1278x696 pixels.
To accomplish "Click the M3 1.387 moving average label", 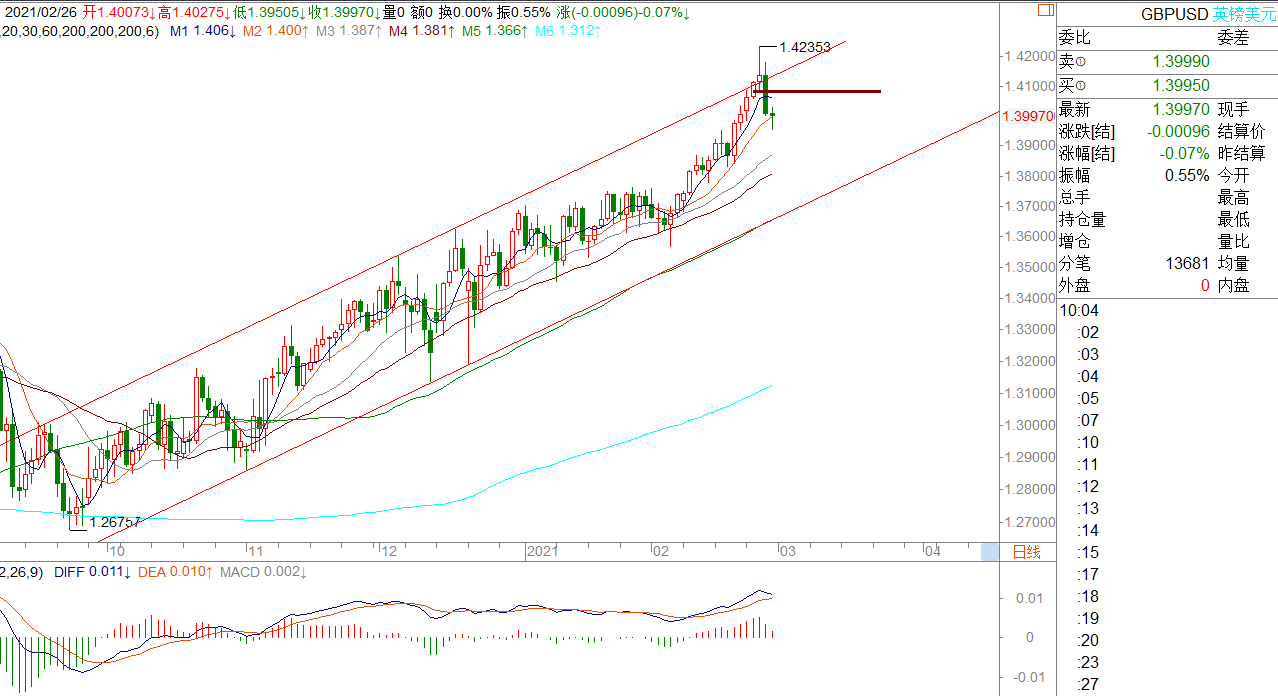I will pos(348,32).
